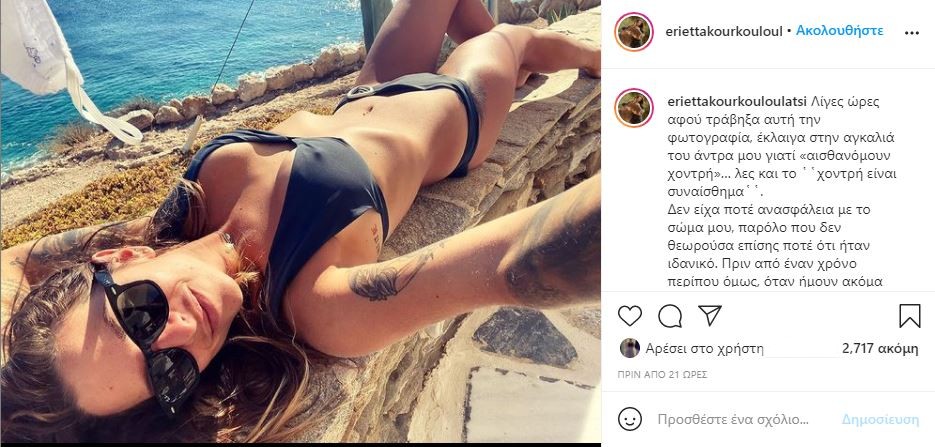Save the post with the bookmark icon

click(x=909, y=316)
